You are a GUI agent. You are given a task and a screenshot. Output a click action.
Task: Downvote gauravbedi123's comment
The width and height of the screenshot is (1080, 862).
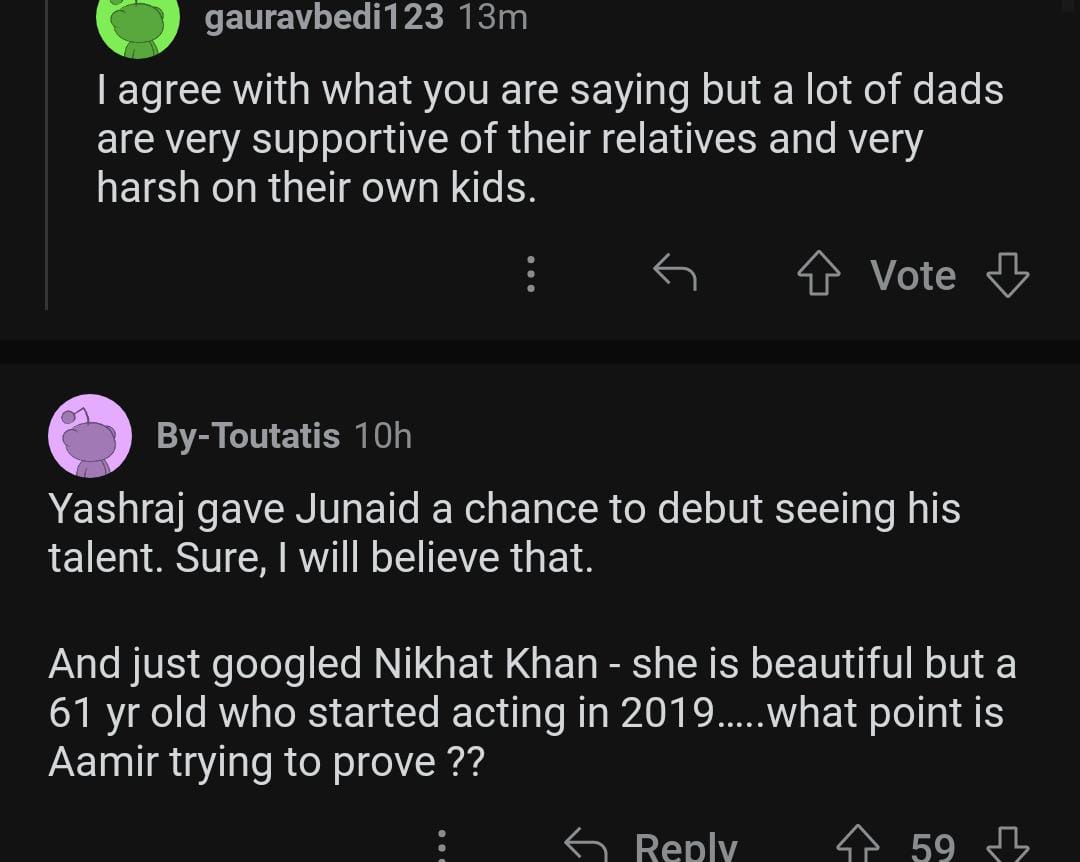coord(1007,275)
